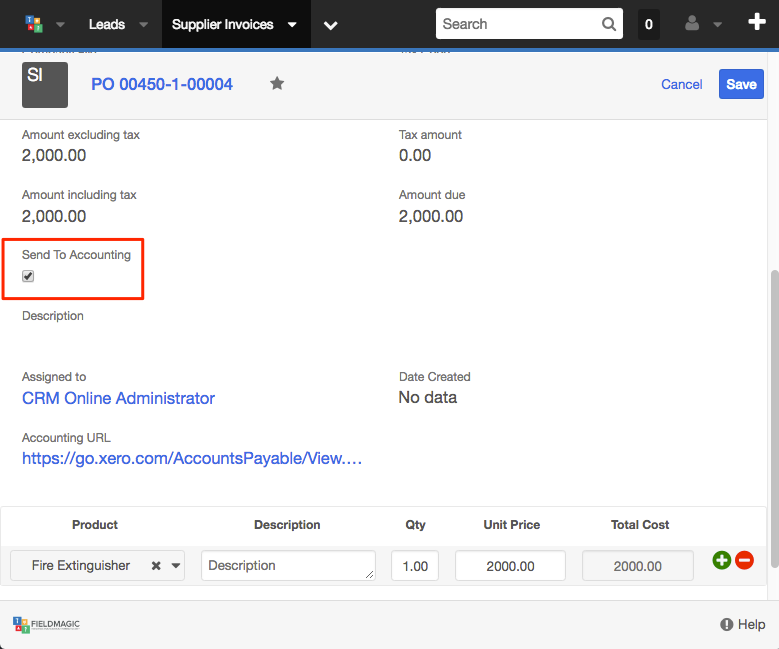Click the Total Cost column header

(x=640, y=525)
